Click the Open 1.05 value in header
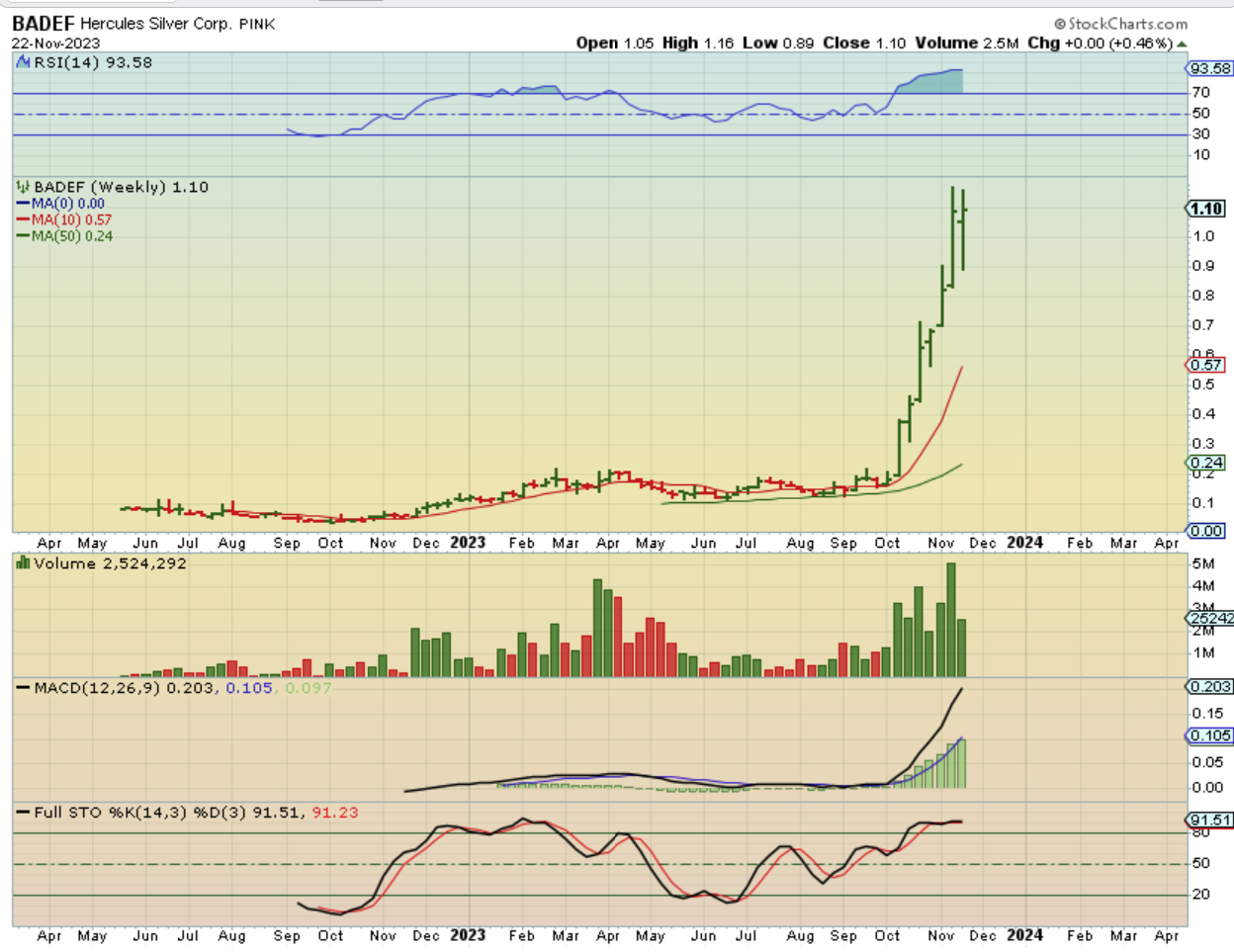The width and height of the screenshot is (1234, 952). coord(615,43)
